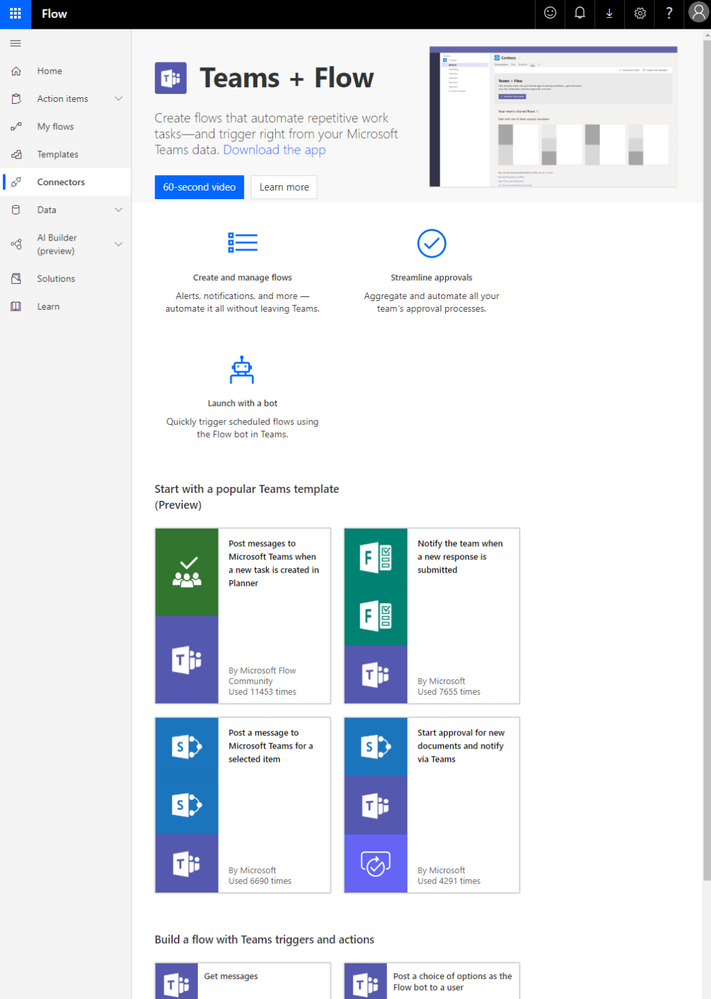Click the help question mark icon

[x=669, y=13]
